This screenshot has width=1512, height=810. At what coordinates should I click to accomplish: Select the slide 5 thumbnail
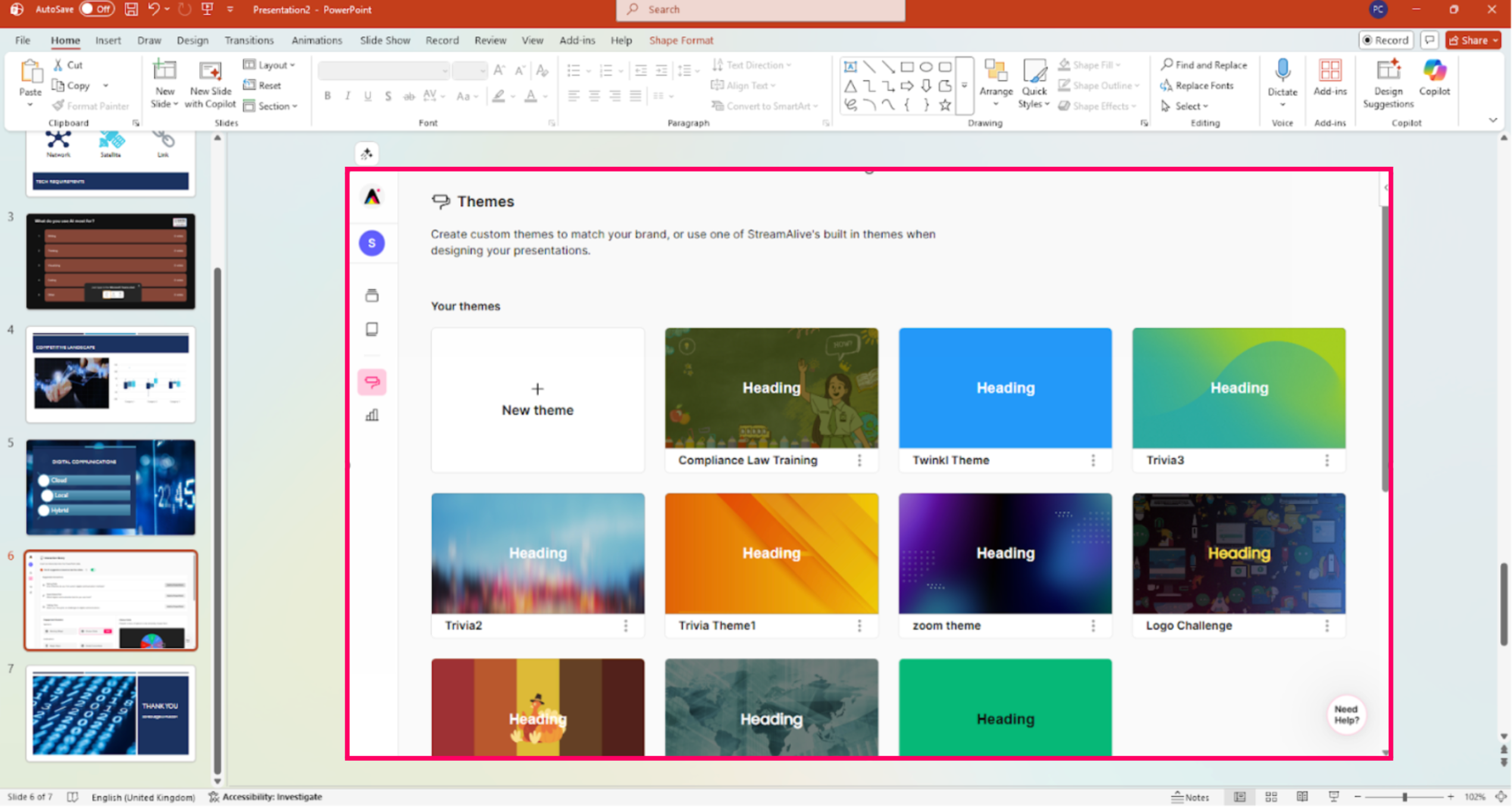tap(110, 487)
